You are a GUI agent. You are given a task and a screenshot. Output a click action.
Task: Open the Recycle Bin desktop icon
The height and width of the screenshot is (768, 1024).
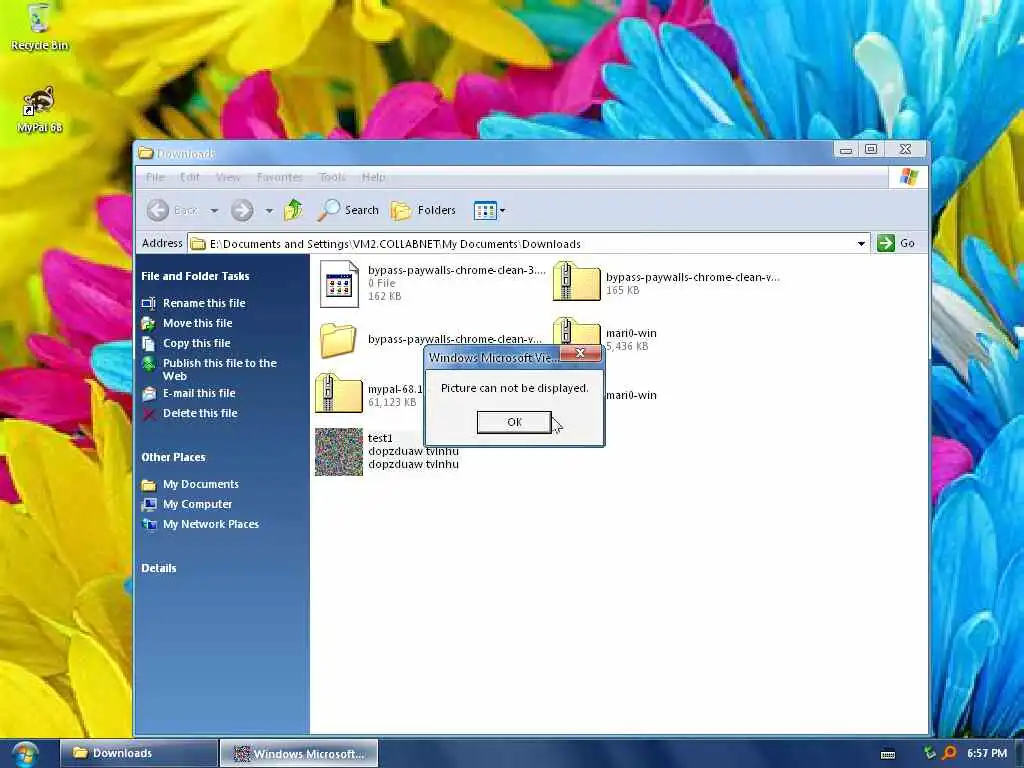pyautogui.click(x=39, y=26)
